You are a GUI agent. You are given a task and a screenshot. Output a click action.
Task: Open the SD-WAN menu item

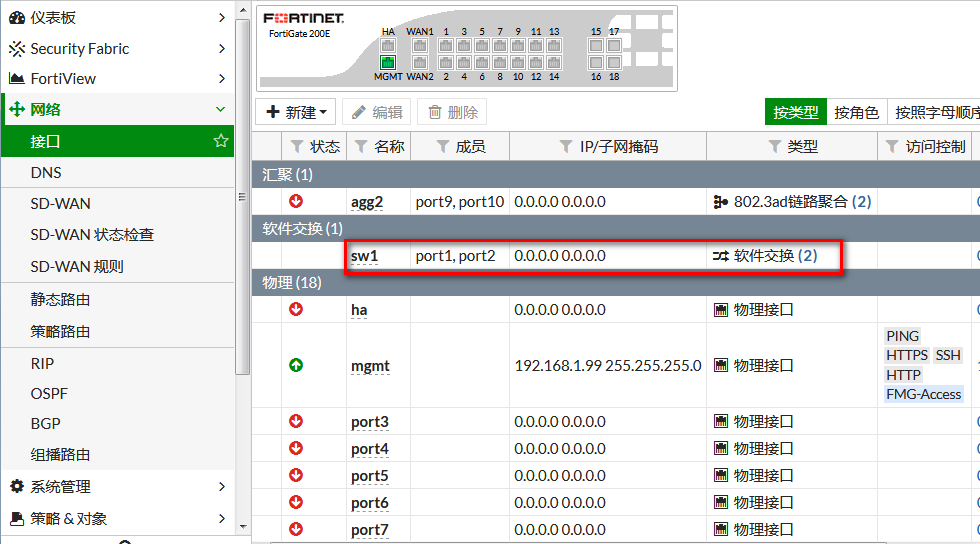point(60,204)
